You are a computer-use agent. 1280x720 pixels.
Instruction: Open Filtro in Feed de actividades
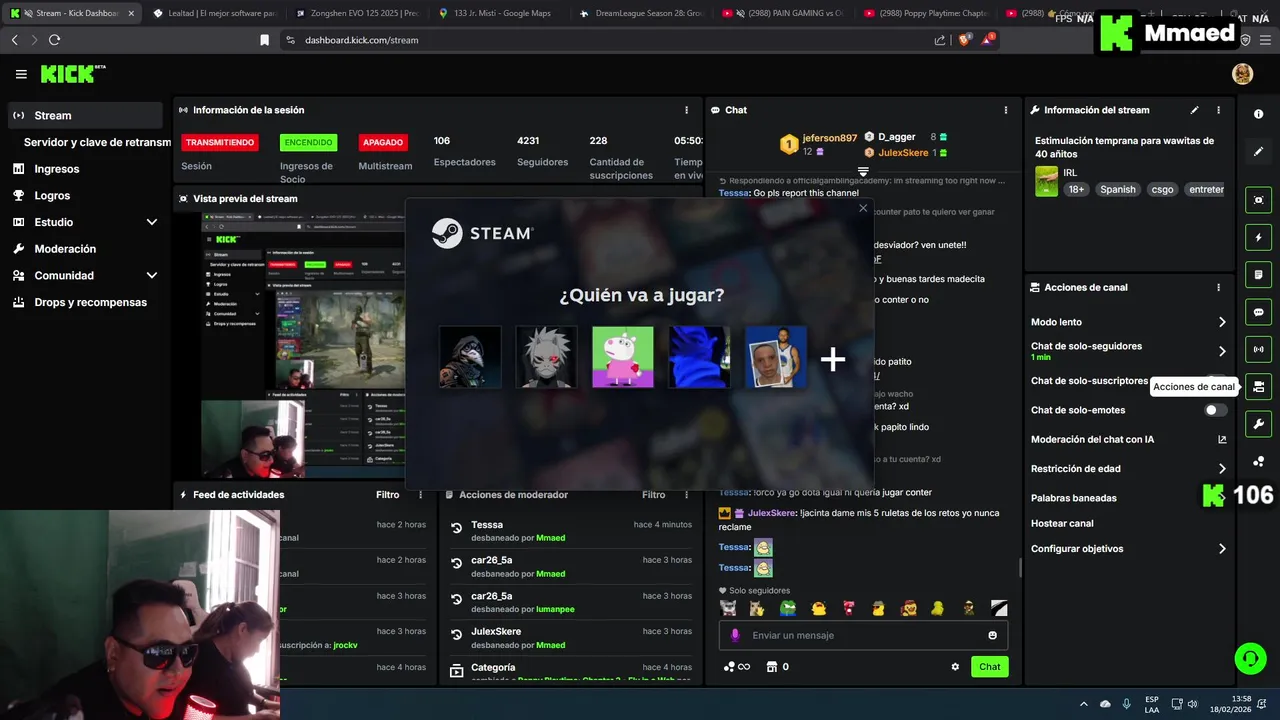[x=388, y=494]
